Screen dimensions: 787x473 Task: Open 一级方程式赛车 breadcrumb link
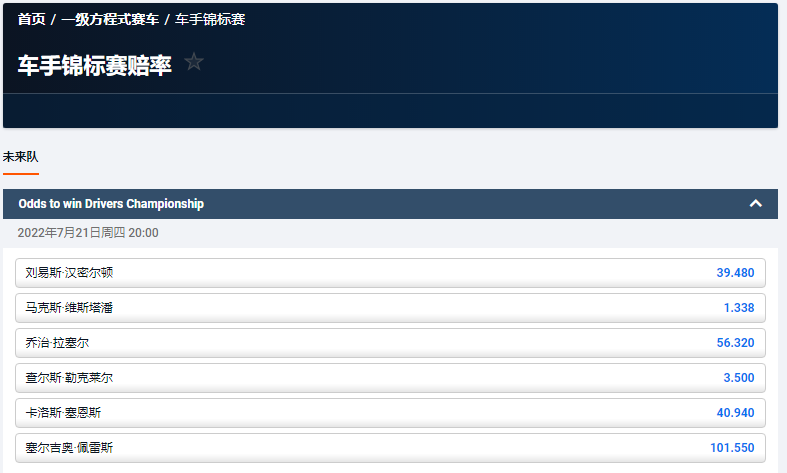click(109, 19)
